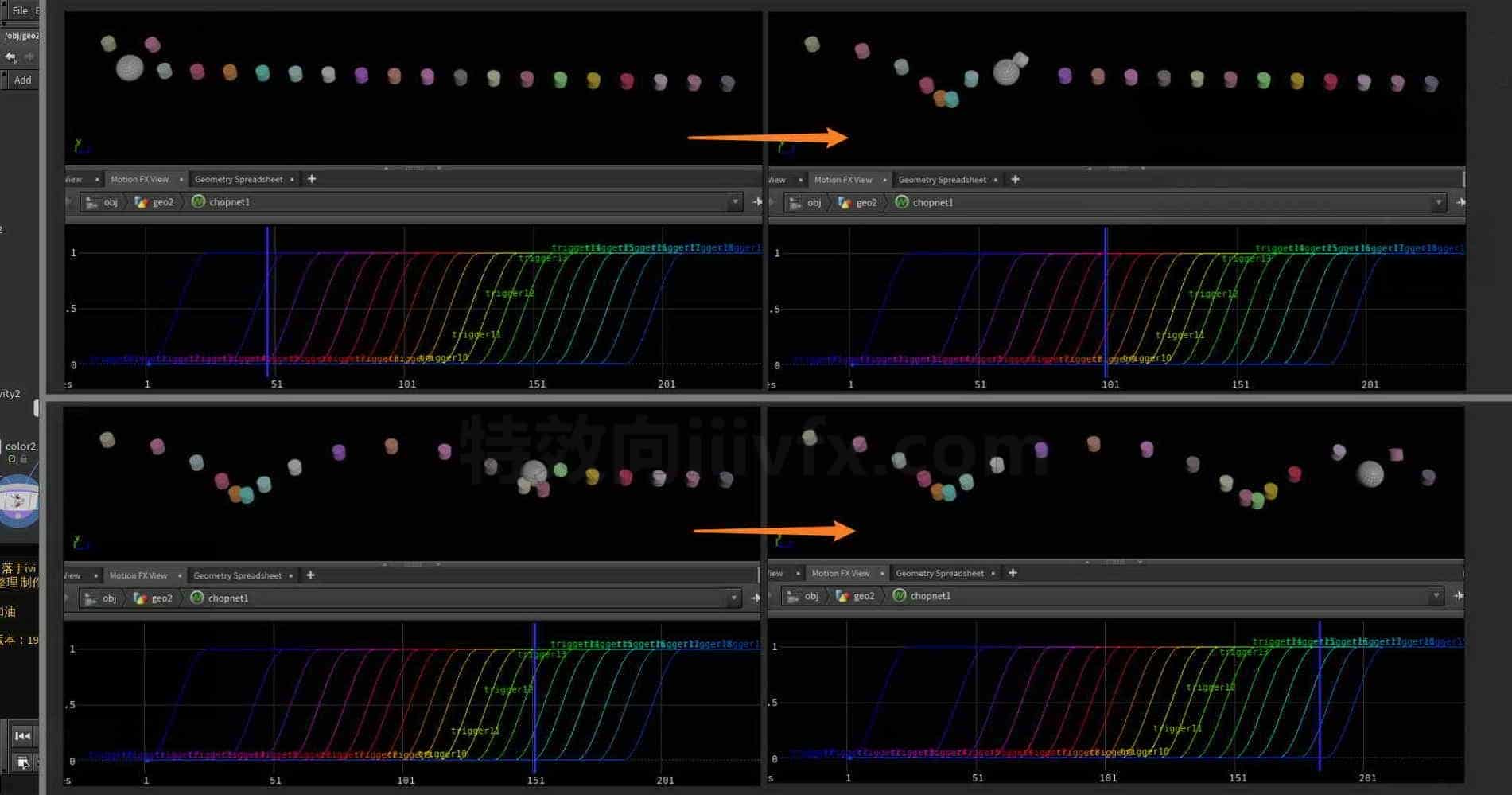Click chopnet1 path segment in the top-left pane
The height and width of the screenshot is (795, 1512).
pos(220,202)
